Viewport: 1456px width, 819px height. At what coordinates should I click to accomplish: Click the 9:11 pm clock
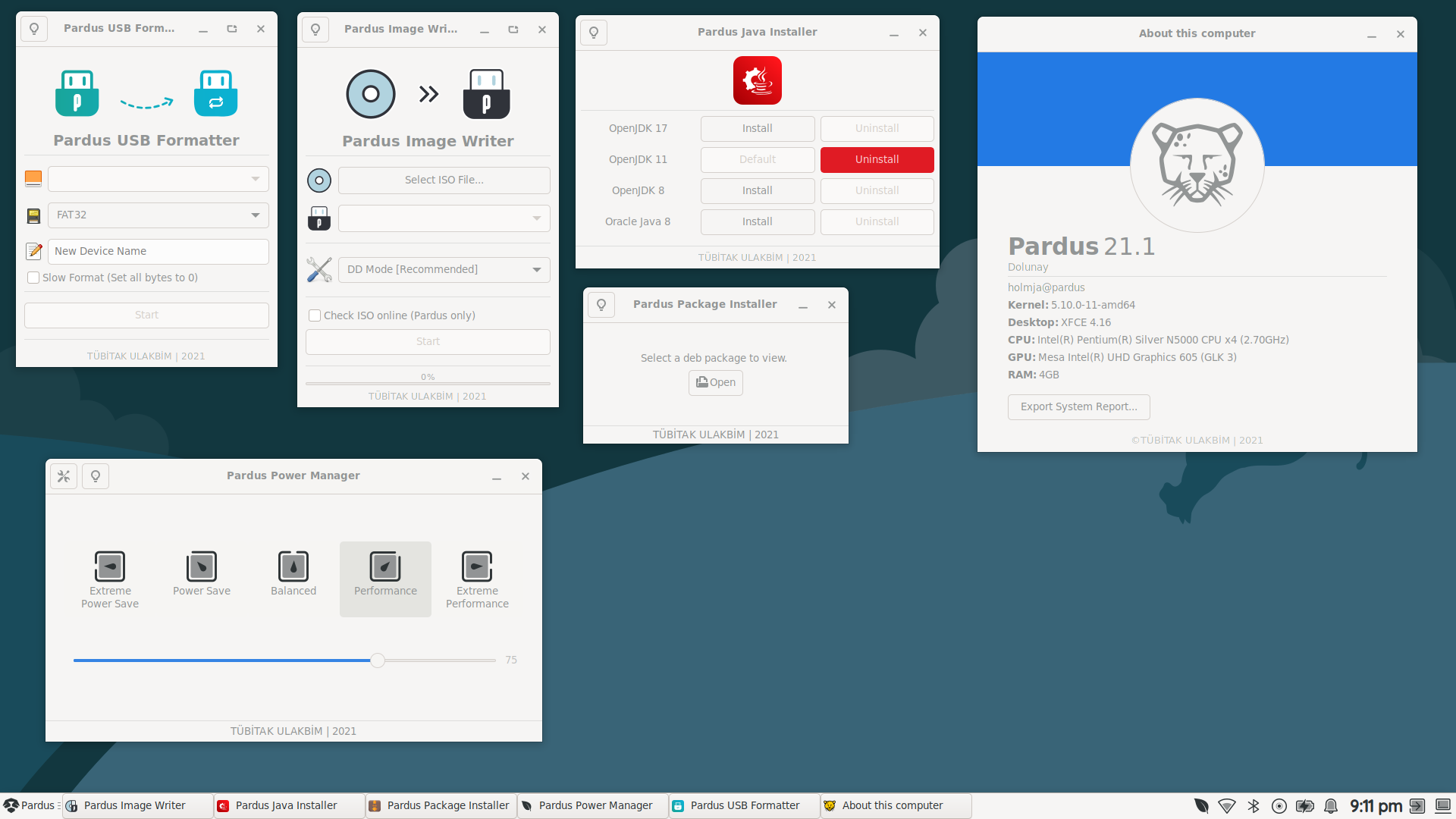(x=1376, y=805)
